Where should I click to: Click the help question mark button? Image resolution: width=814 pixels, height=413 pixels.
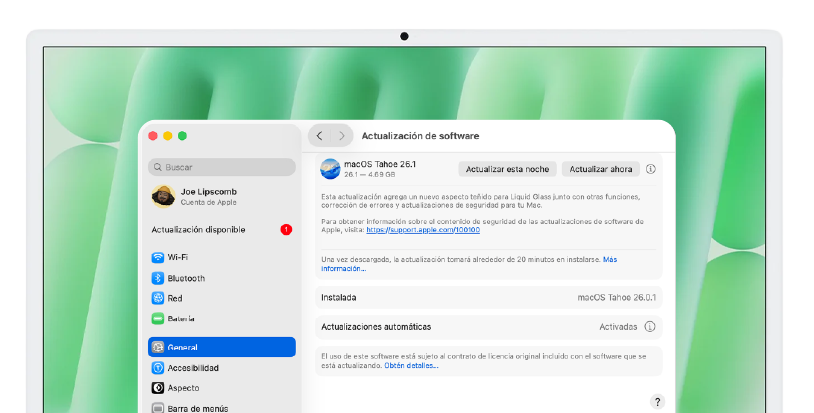click(x=657, y=402)
